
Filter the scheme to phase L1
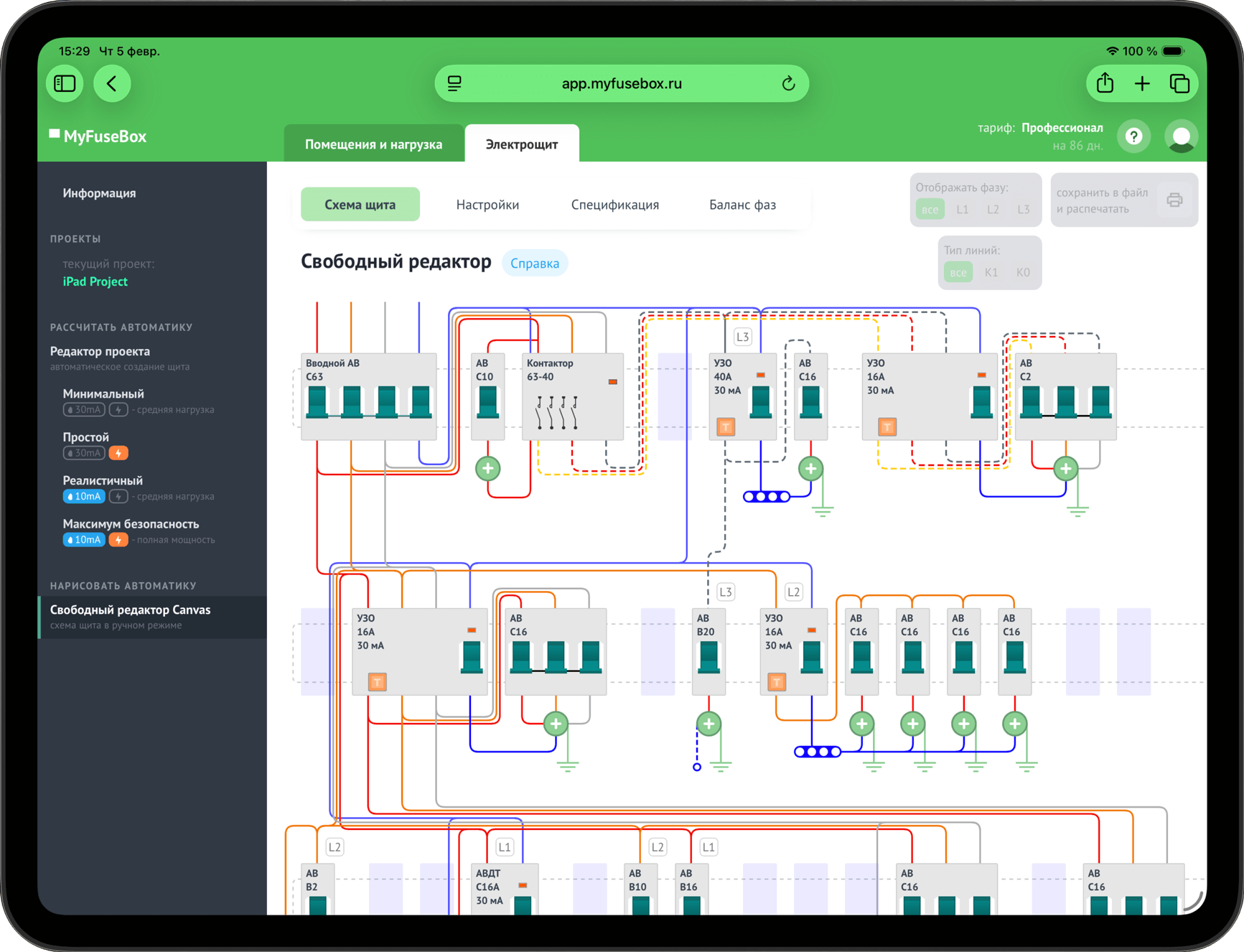[x=963, y=210]
